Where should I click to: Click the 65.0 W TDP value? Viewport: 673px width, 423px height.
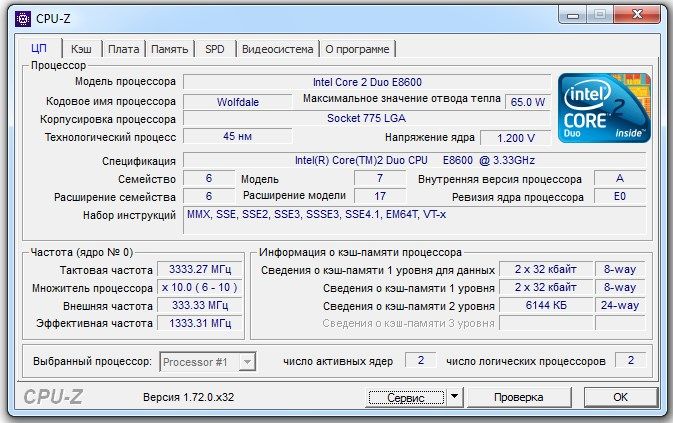point(528,102)
